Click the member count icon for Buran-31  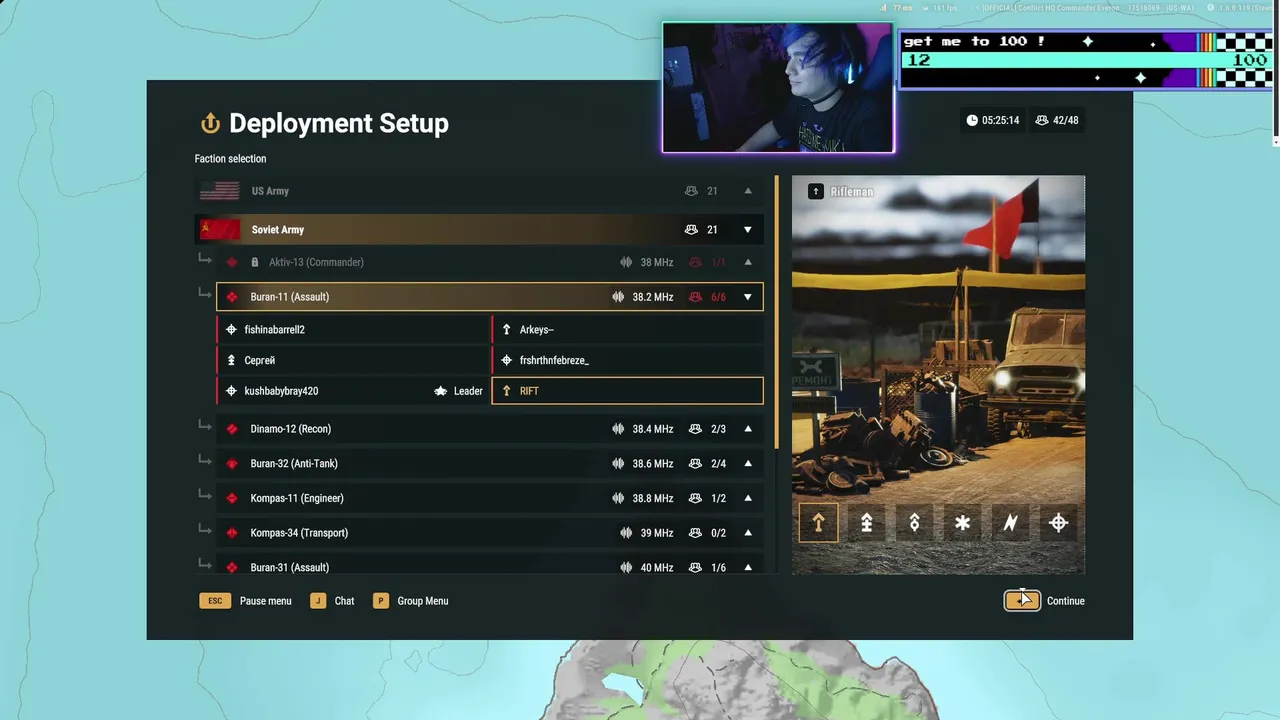695,567
